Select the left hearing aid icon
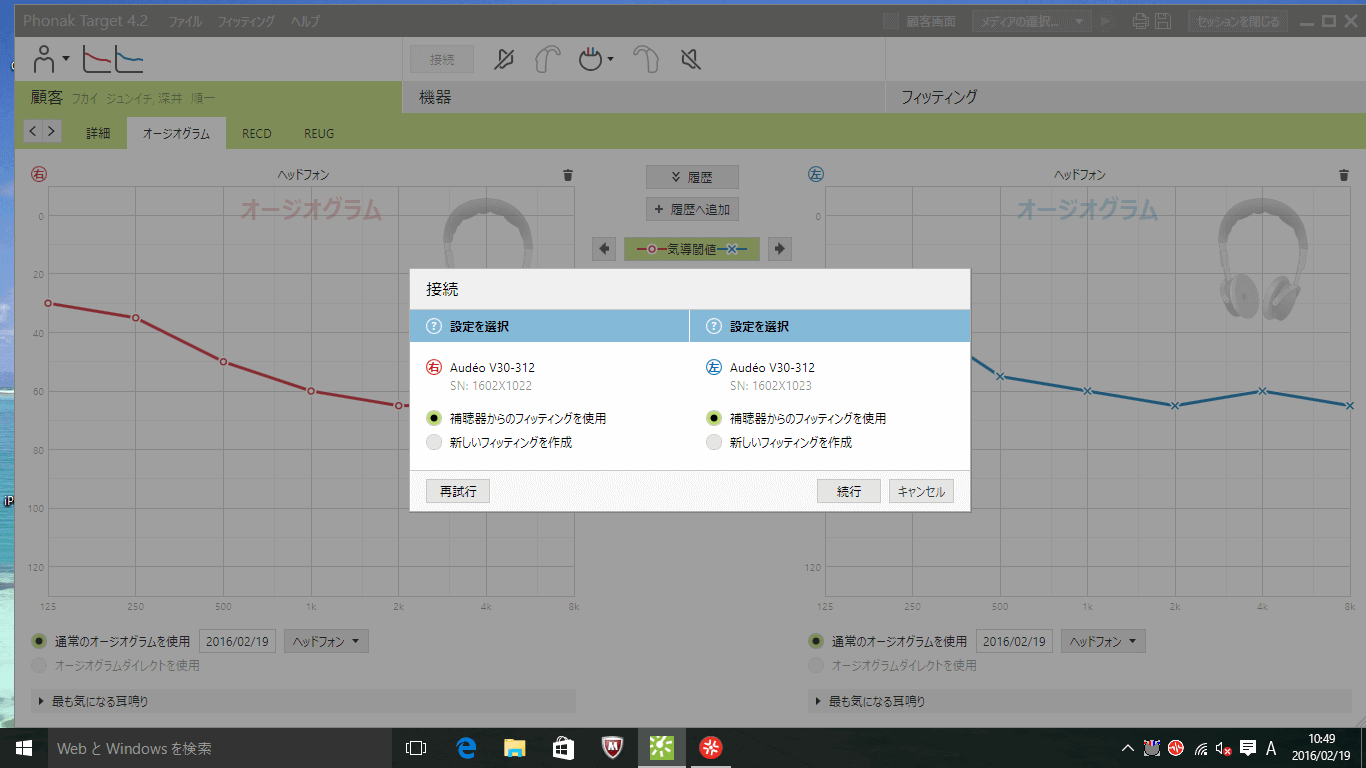Viewport: 1366px width, 768px height. tap(647, 60)
